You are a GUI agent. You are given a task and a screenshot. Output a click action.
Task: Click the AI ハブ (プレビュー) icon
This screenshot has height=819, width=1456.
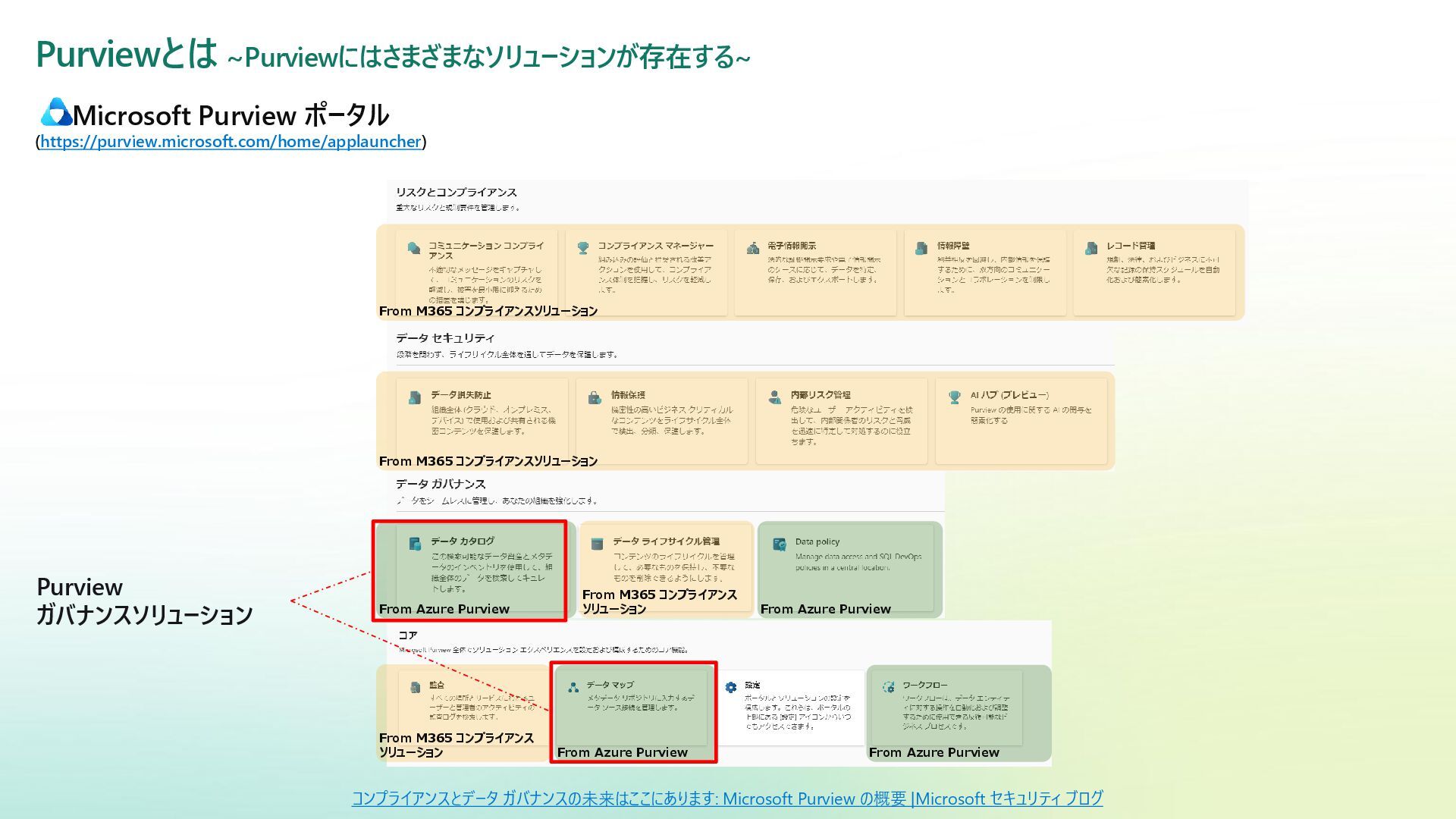click(955, 397)
